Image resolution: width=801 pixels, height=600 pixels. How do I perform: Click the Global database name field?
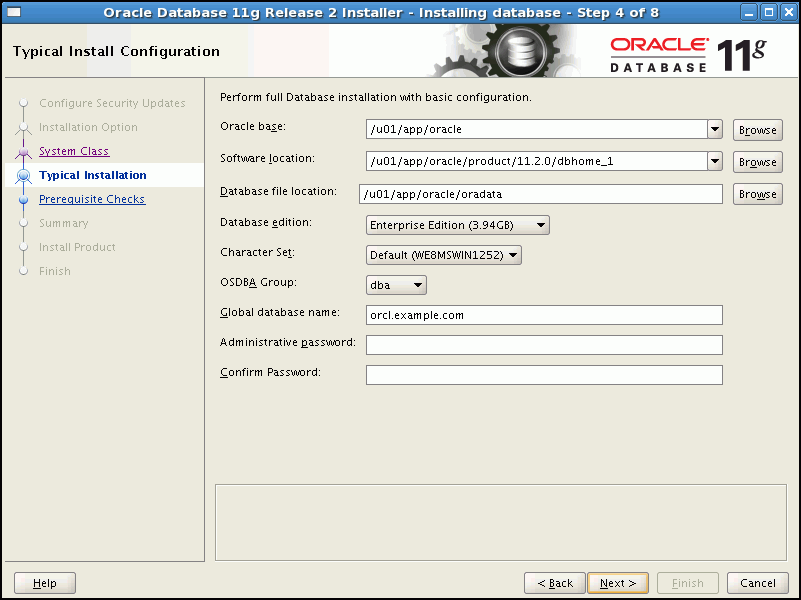tap(543, 315)
